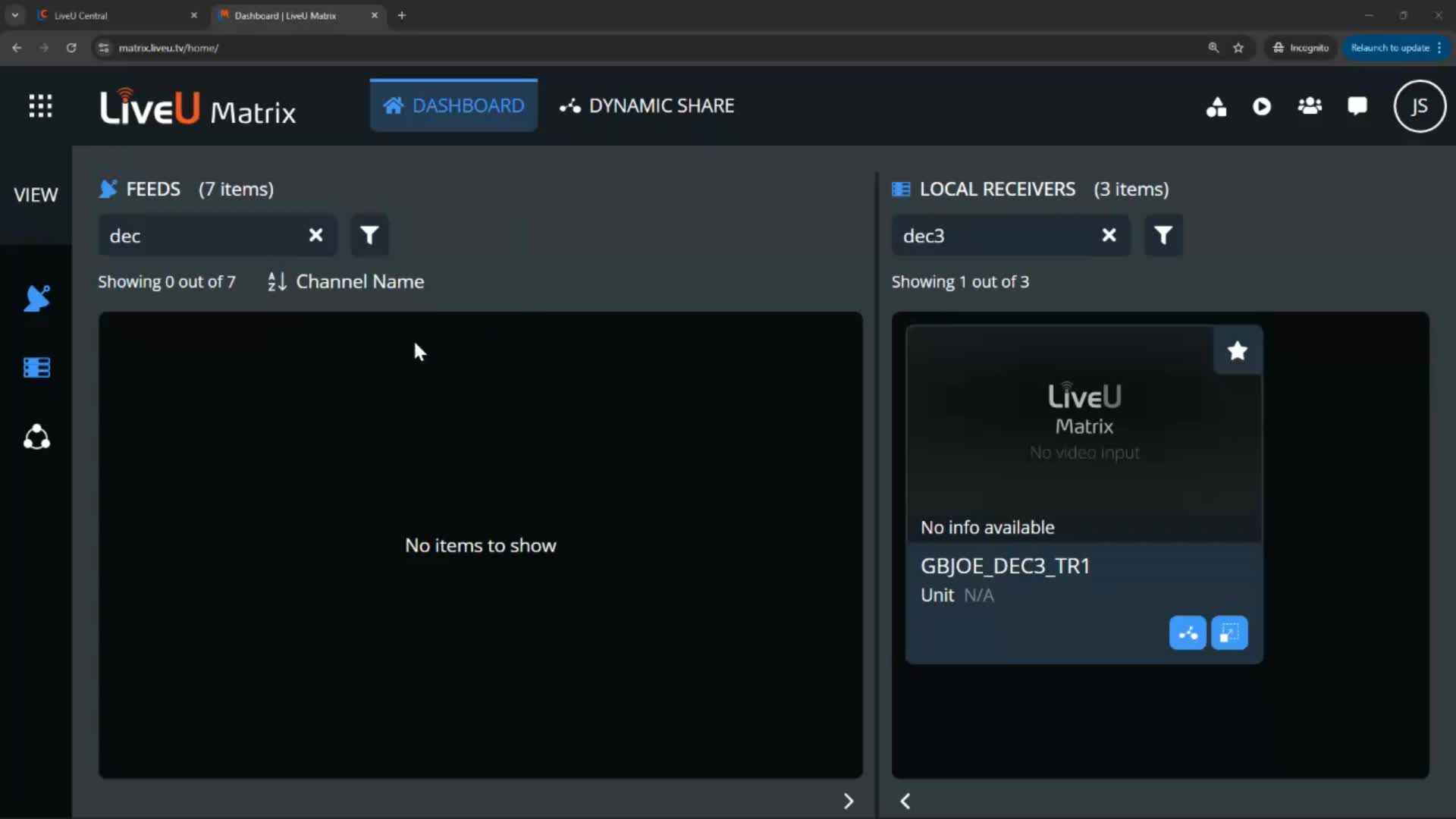Open the Feeds filter options
This screenshot has width=1456, height=819.
369,235
